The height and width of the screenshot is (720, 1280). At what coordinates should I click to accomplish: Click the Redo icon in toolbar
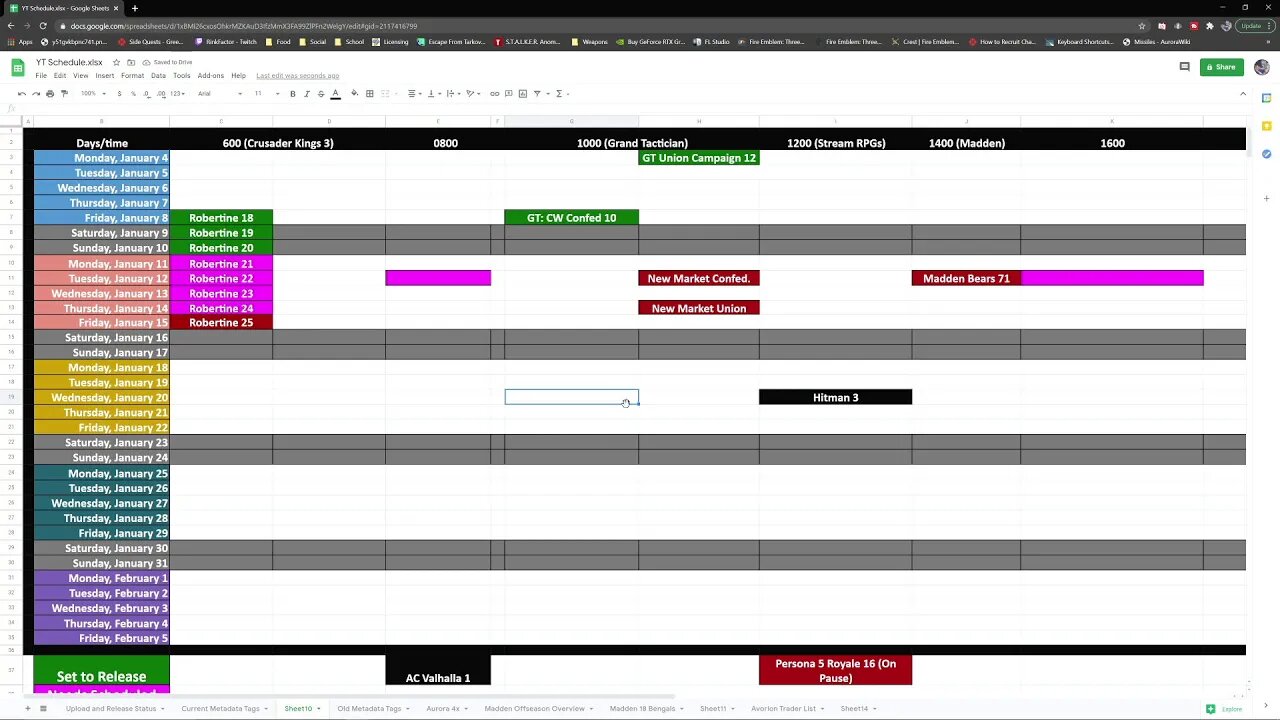point(36,94)
